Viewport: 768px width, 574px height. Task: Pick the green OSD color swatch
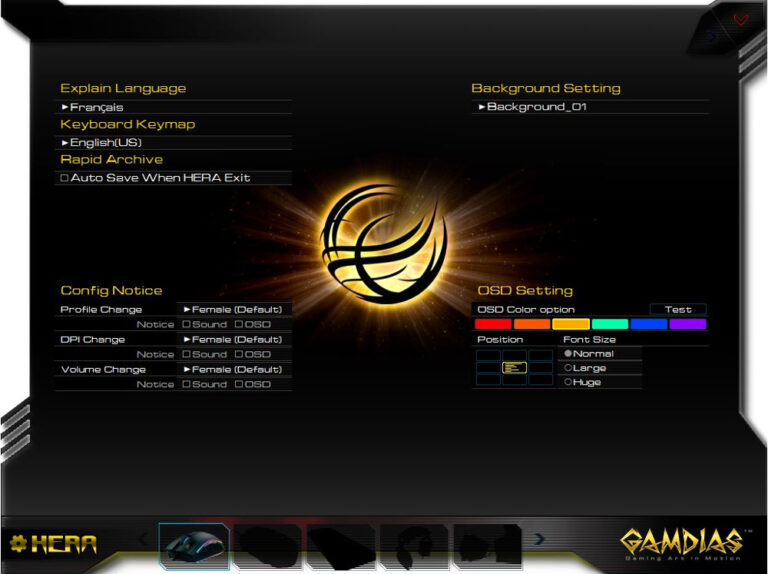pyautogui.click(x=610, y=324)
